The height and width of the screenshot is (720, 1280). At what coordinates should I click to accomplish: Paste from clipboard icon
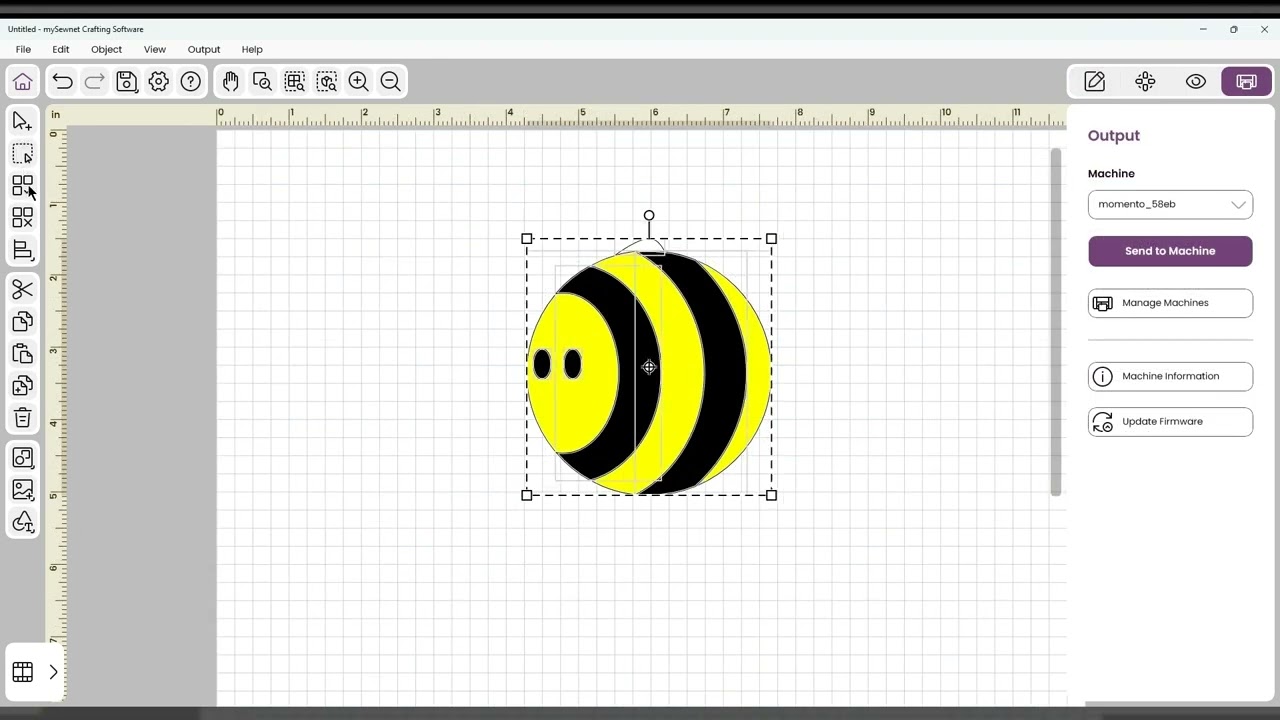point(22,354)
